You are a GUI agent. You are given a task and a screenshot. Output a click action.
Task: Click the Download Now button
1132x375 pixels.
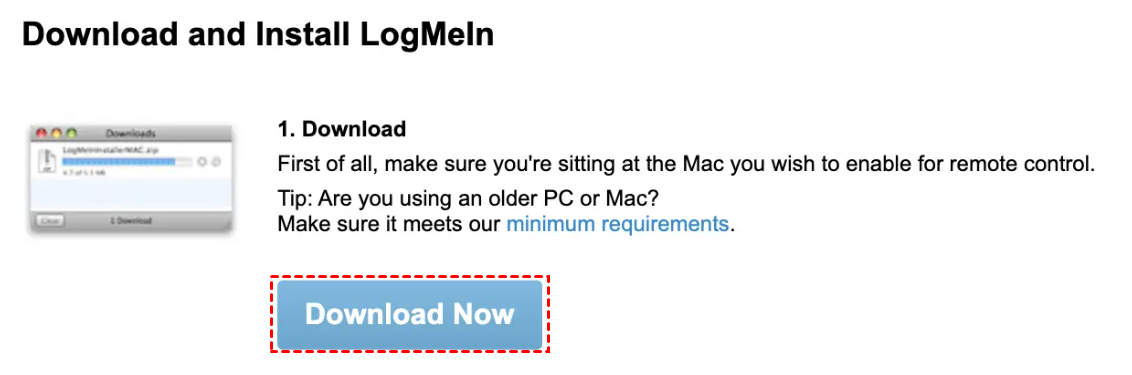pyautogui.click(x=409, y=314)
